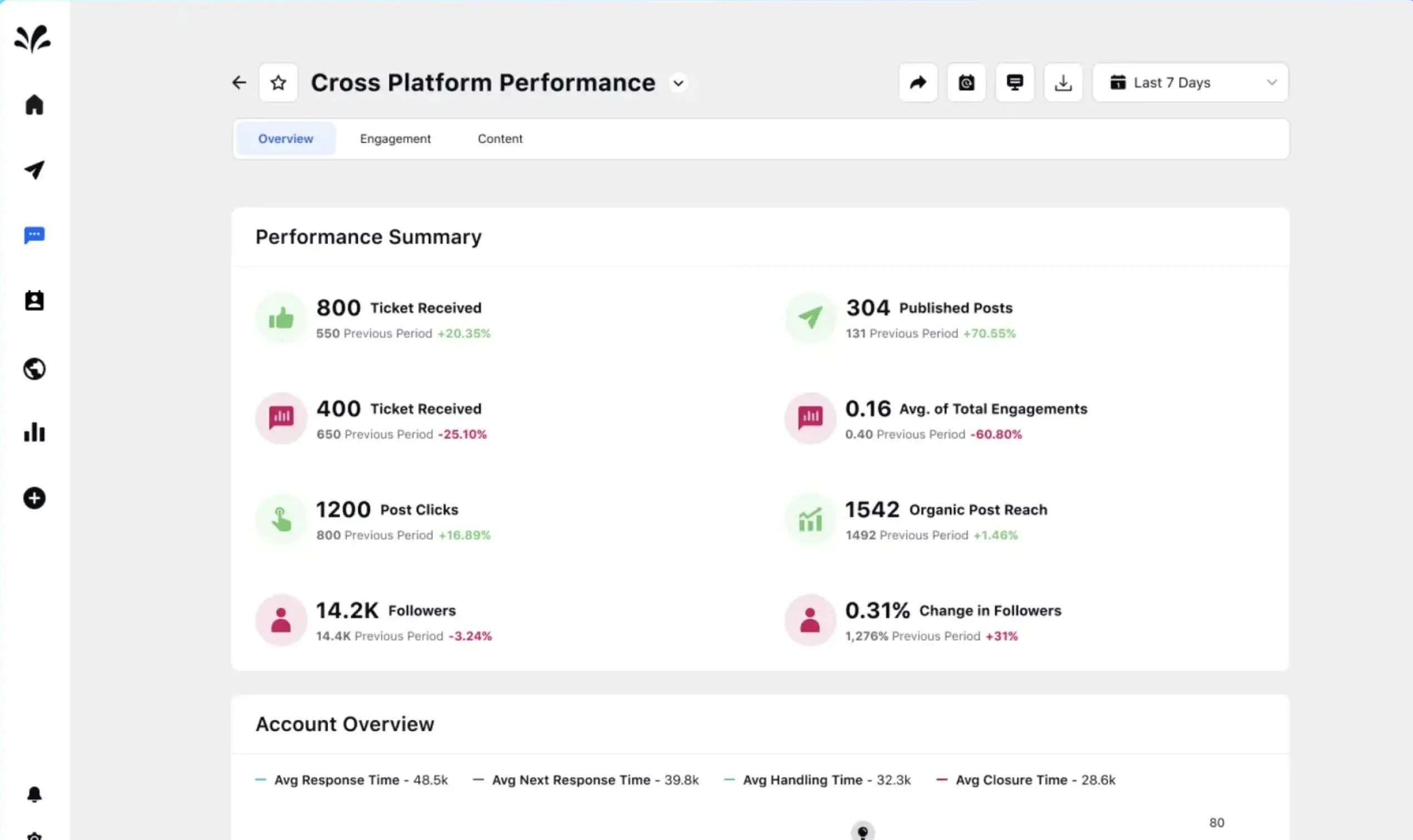Switch to the Content tab
The width and height of the screenshot is (1413, 840).
tap(500, 138)
